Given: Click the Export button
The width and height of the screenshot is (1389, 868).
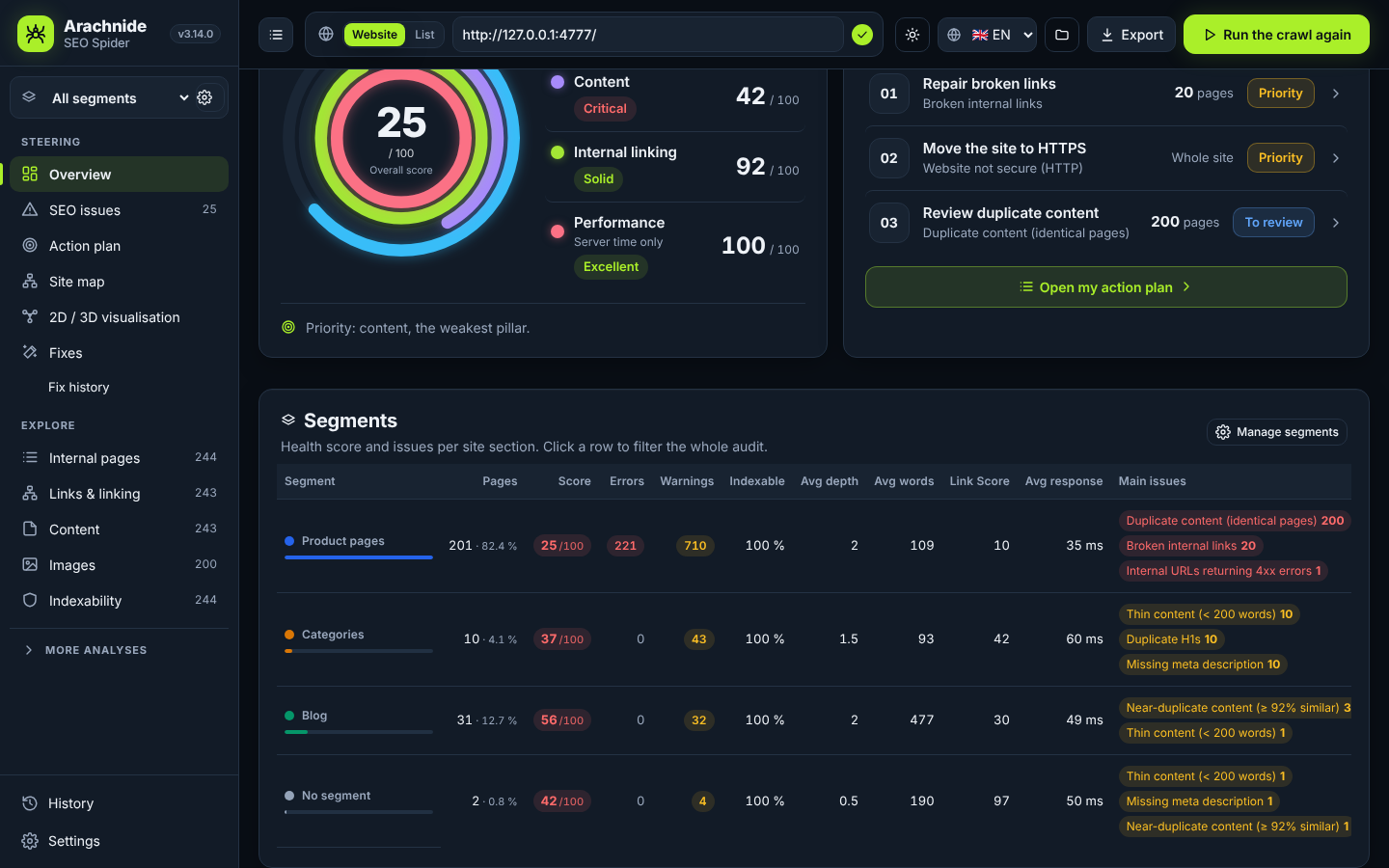Looking at the screenshot, I should [1131, 35].
